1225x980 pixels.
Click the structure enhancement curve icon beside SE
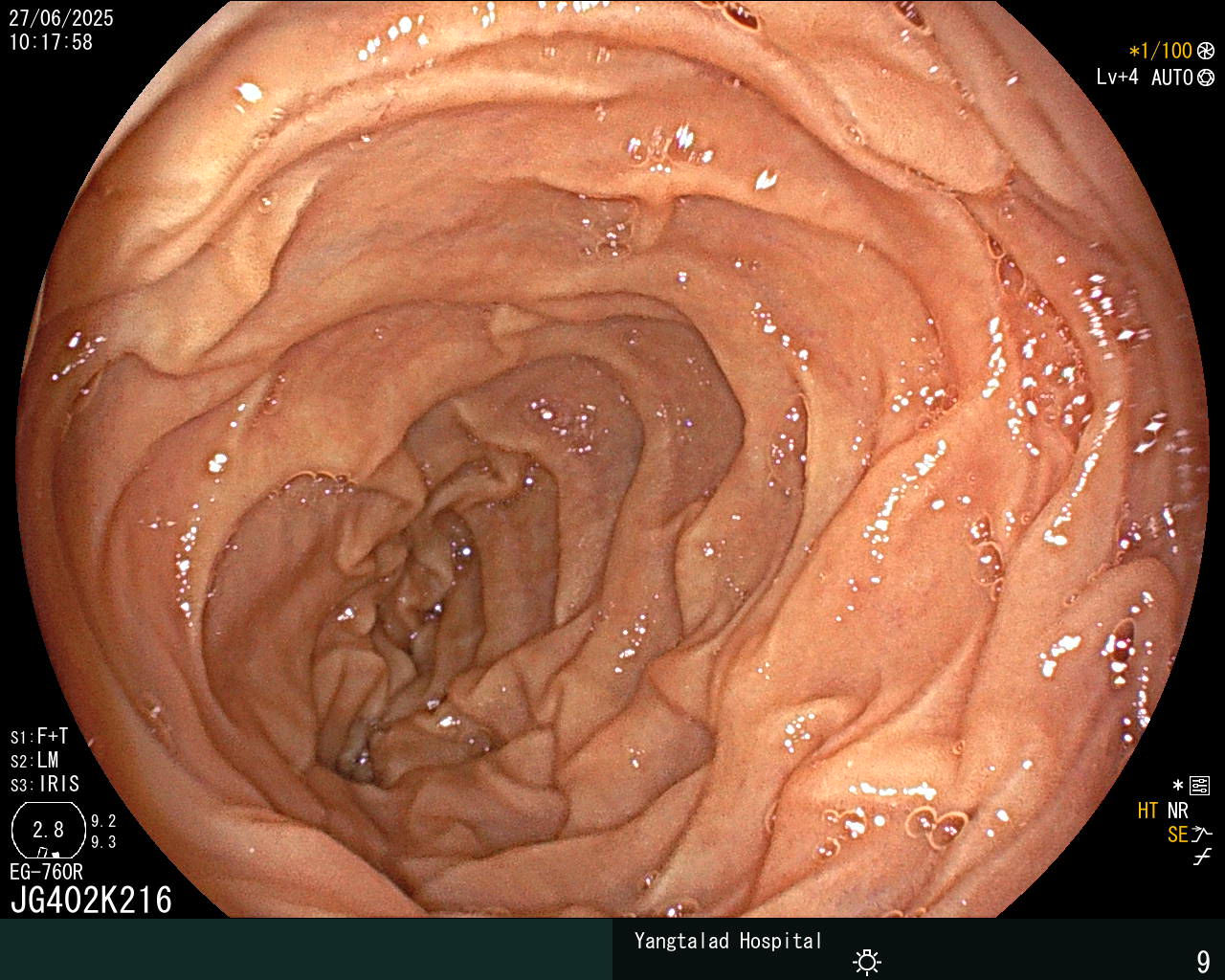tap(1202, 835)
